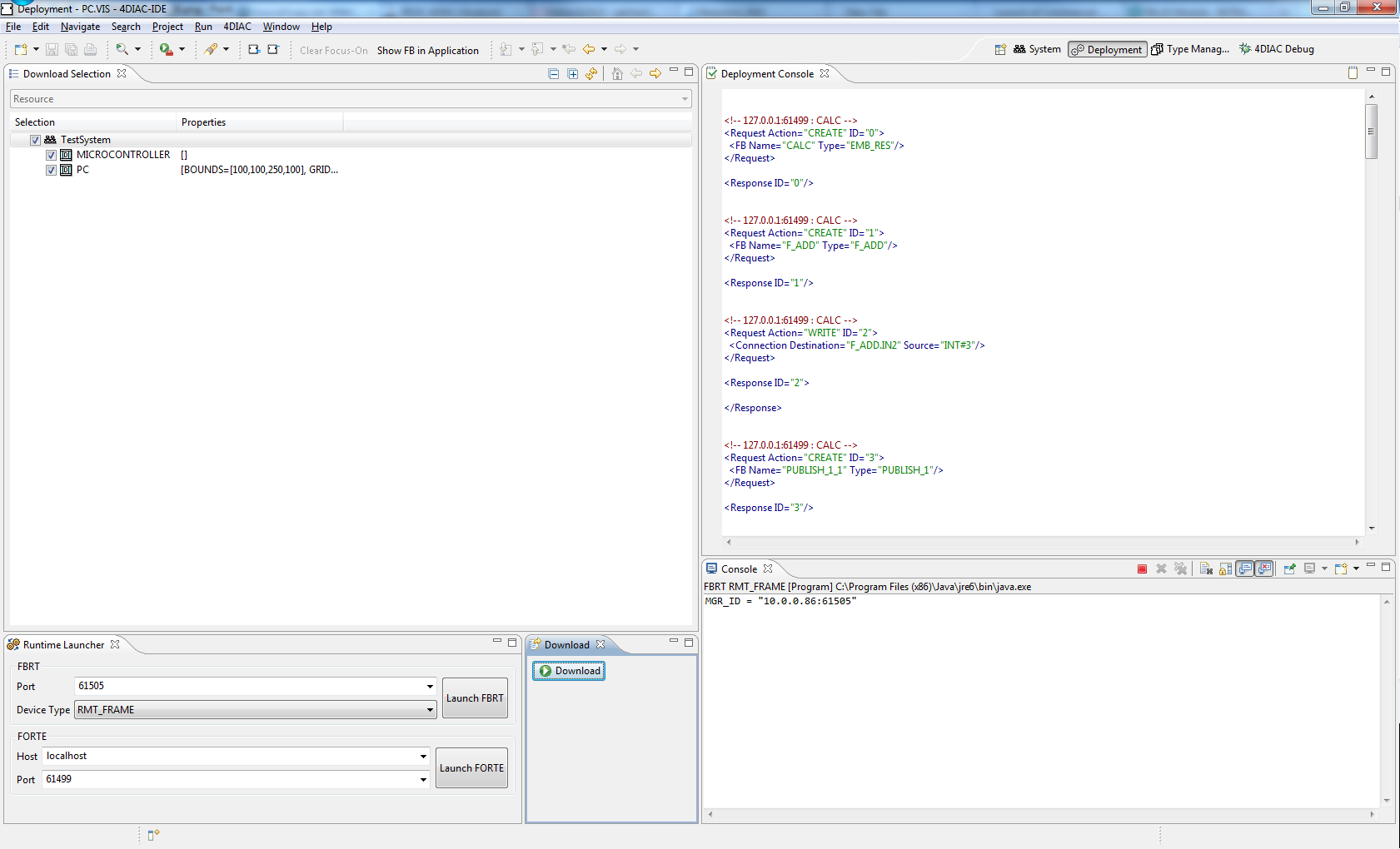
Task: Open FORTE Host dropdown
Action: point(423,757)
